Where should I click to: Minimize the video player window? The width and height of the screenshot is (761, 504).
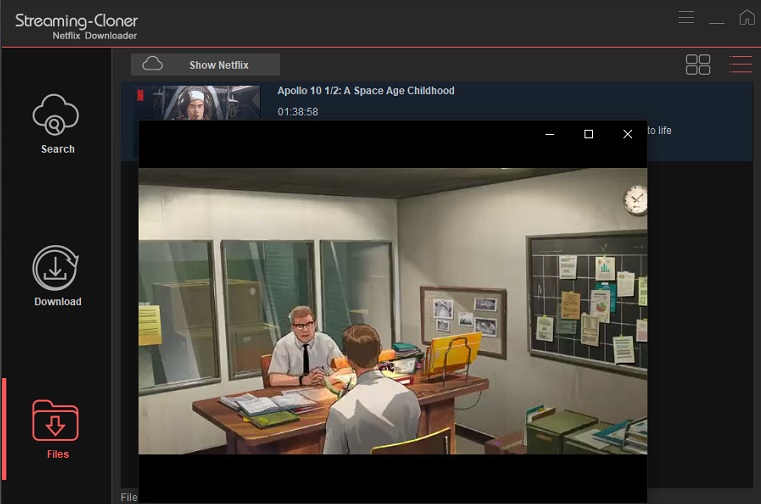pos(549,134)
